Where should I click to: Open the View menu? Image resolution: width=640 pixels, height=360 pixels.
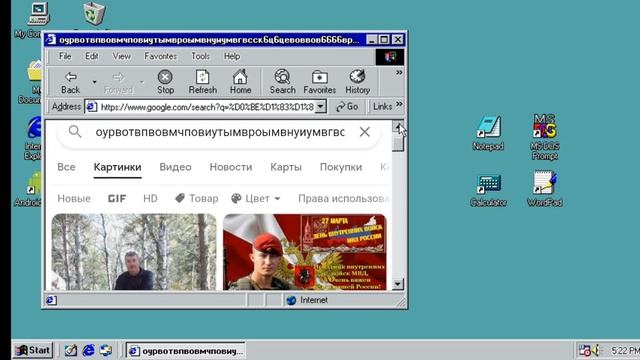coord(121,56)
